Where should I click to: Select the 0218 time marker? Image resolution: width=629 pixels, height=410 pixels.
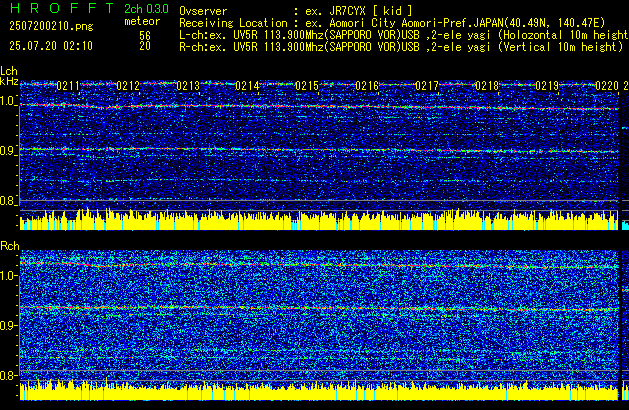coord(487,86)
